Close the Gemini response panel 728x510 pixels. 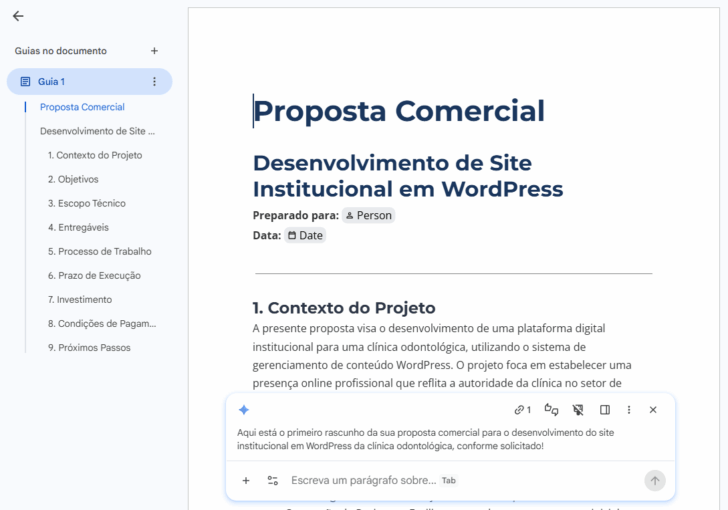(x=653, y=410)
